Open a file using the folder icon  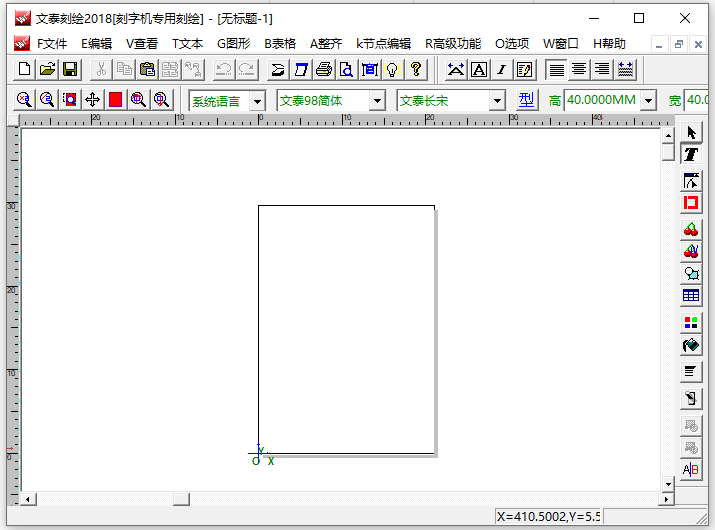(47, 70)
